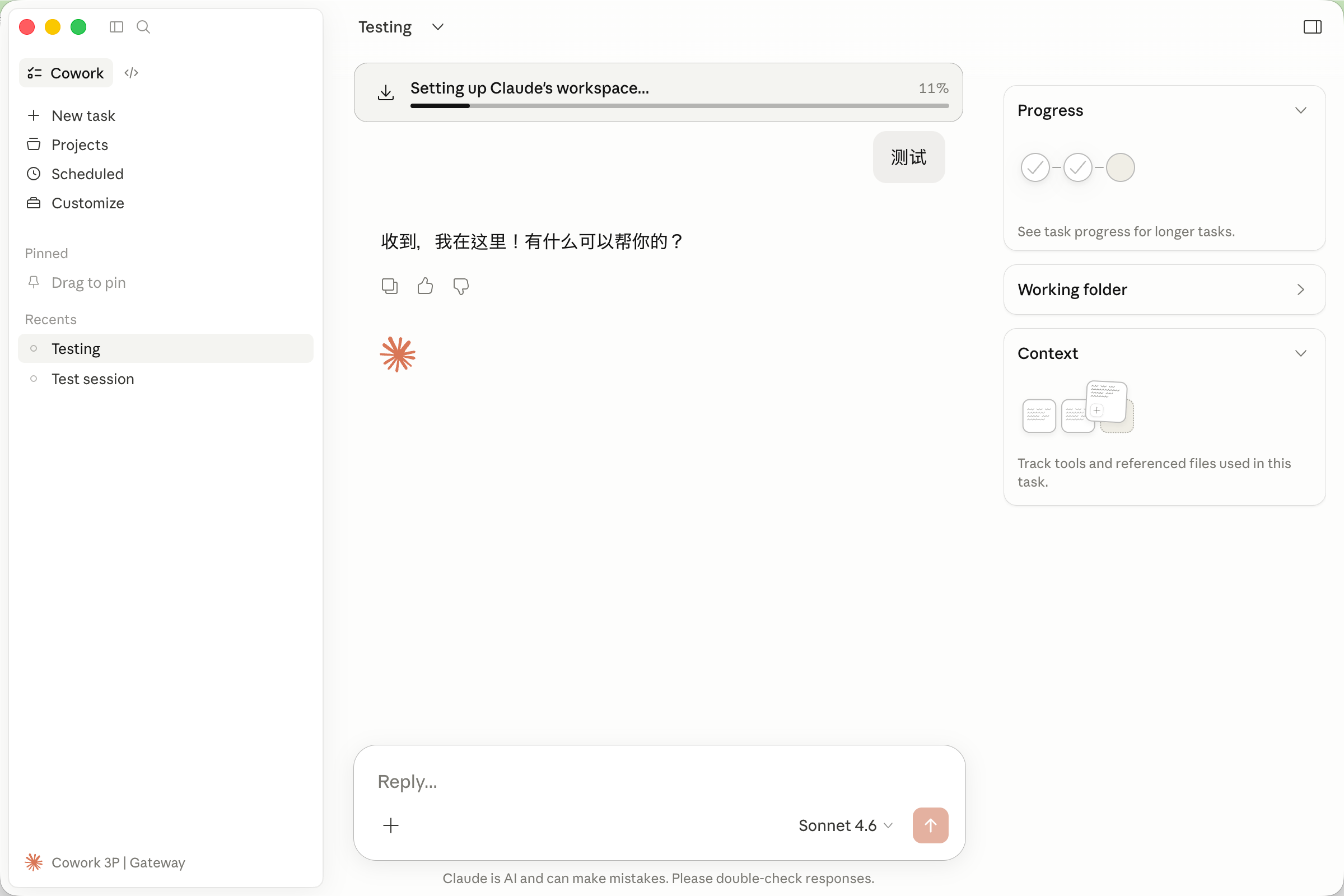The width and height of the screenshot is (1344, 896).
Task: Click the Recents section header
Action: pyautogui.click(x=50, y=319)
